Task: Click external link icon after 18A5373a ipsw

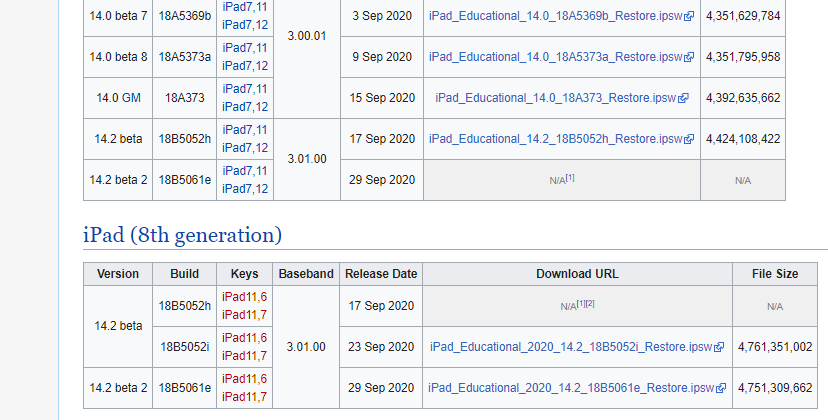Action: pos(689,58)
